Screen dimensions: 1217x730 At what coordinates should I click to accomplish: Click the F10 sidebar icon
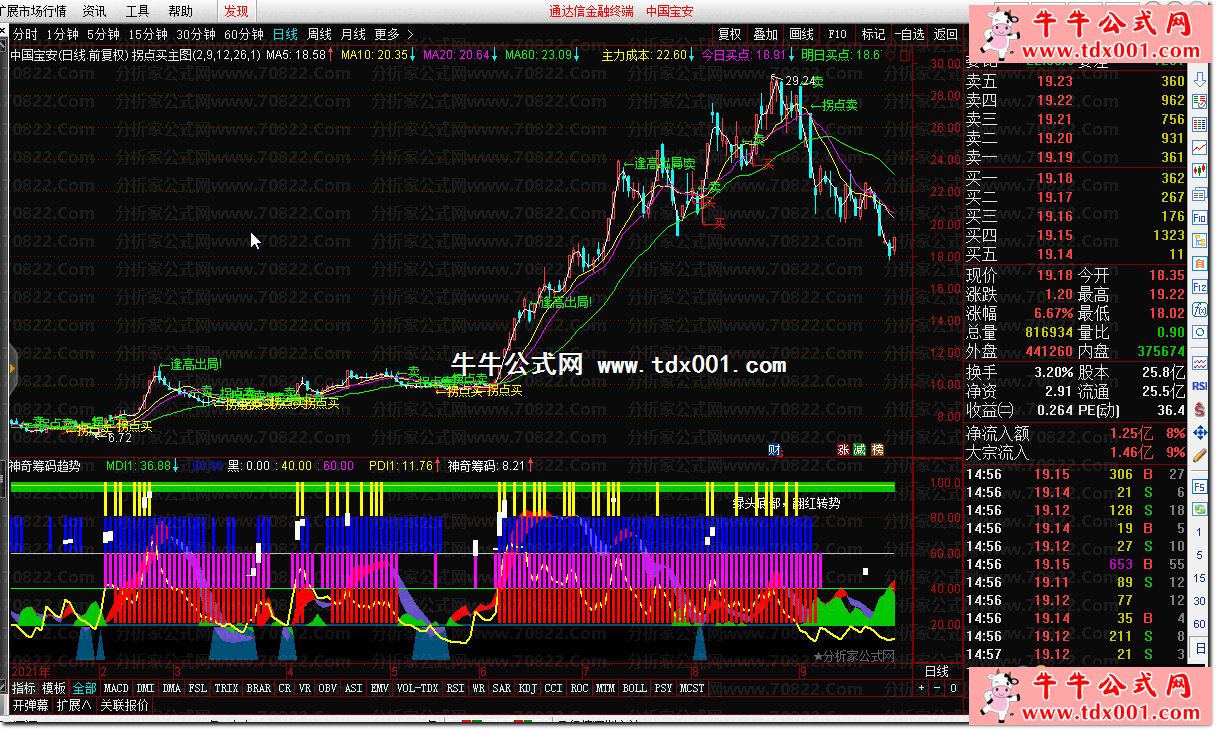click(1200, 218)
